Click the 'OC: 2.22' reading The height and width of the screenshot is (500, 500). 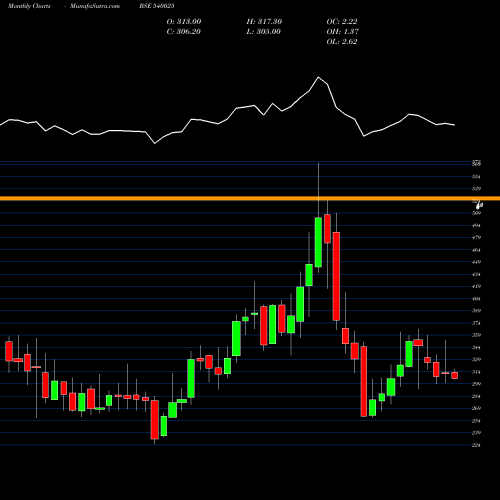click(x=342, y=22)
